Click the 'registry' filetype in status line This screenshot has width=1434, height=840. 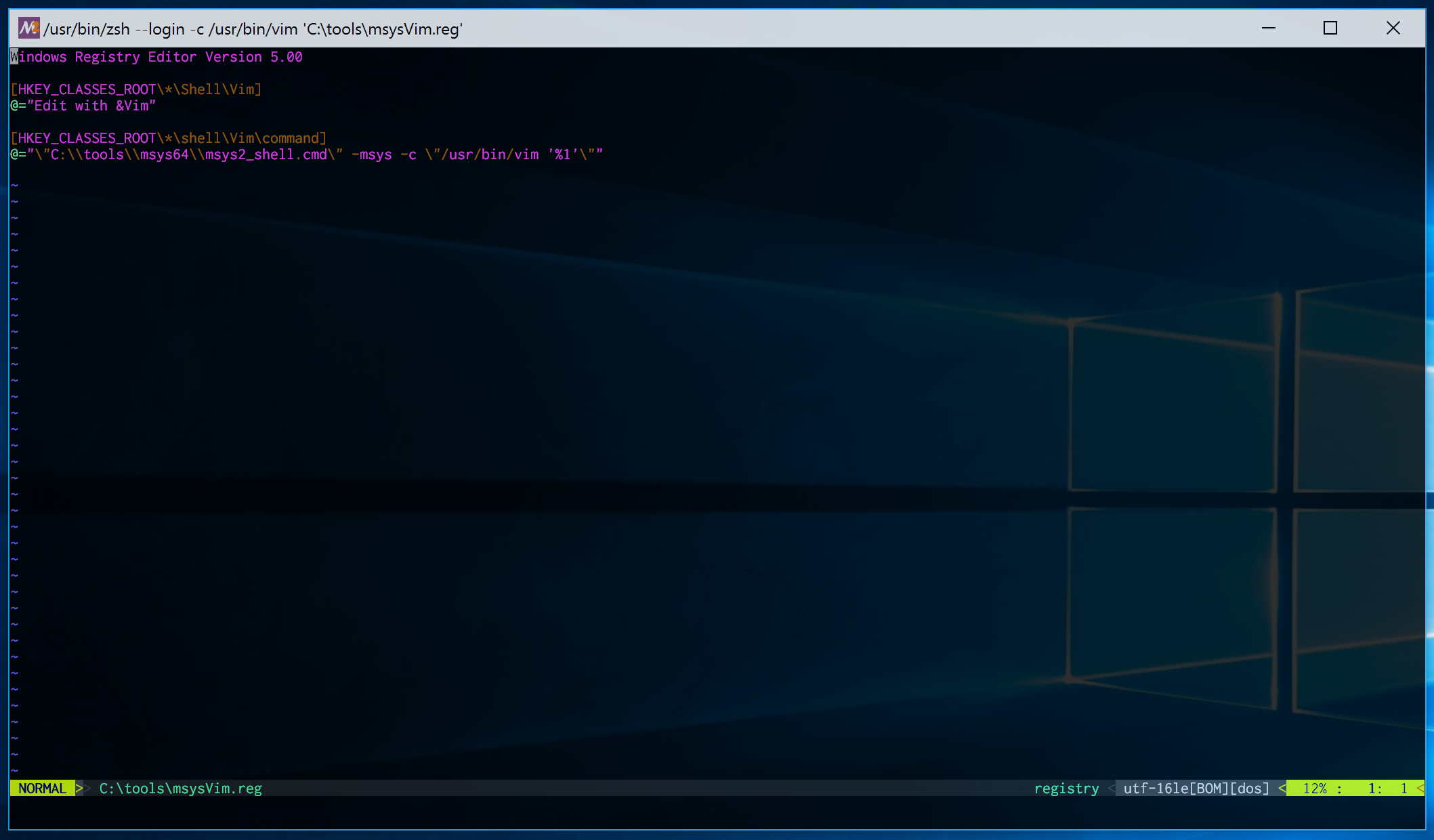pyautogui.click(x=1067, y=789)
